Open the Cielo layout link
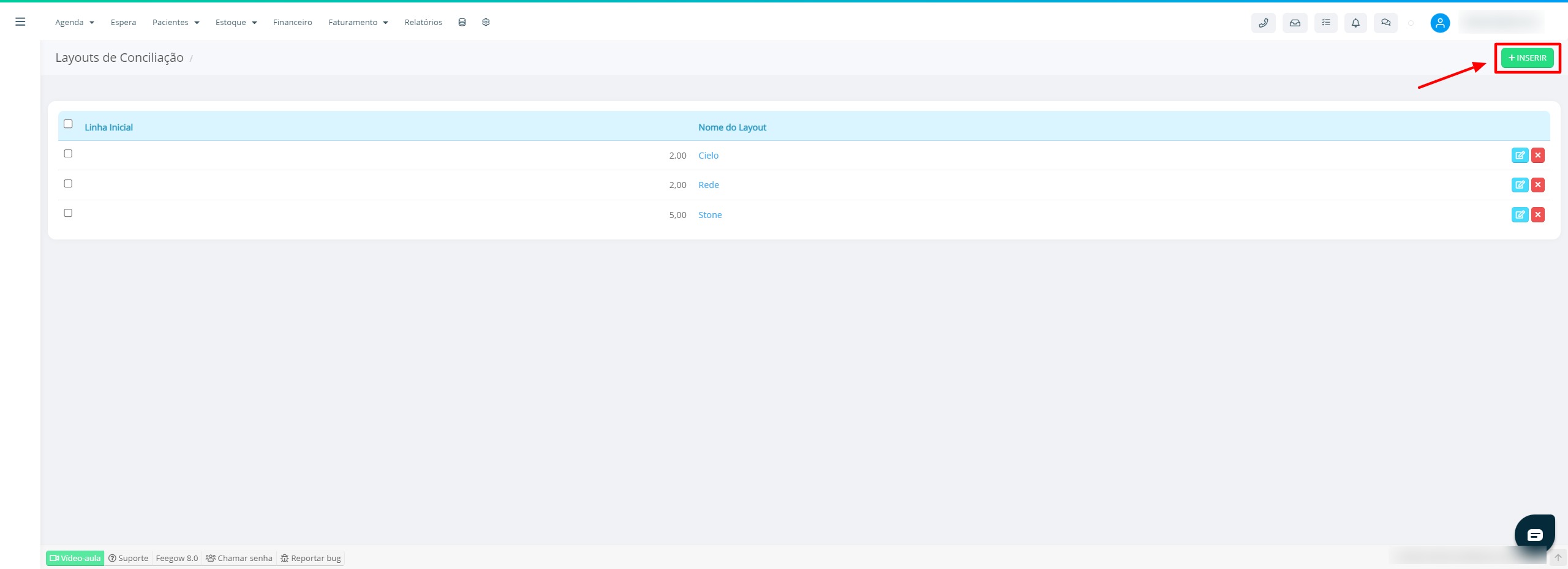 pyautogui.click(x=708, y=156)
